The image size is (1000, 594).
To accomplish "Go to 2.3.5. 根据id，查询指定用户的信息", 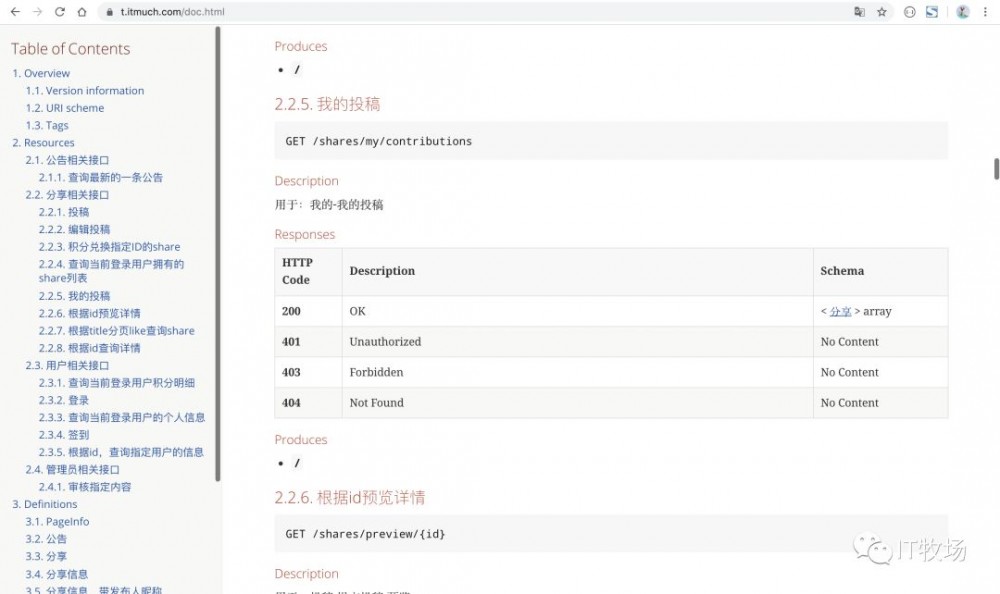I will pos(121,452).
